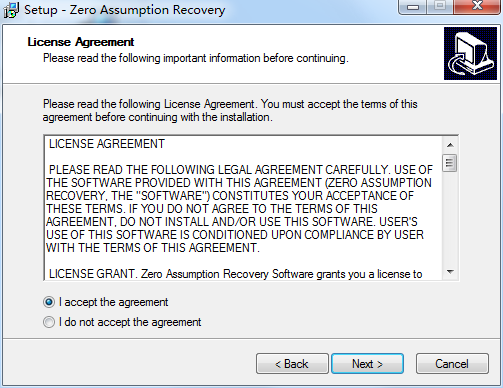This screenshot has height=388, width=503.
Task: Click the empty scrollbar track below the thumb
Action: tap(450, 218)
